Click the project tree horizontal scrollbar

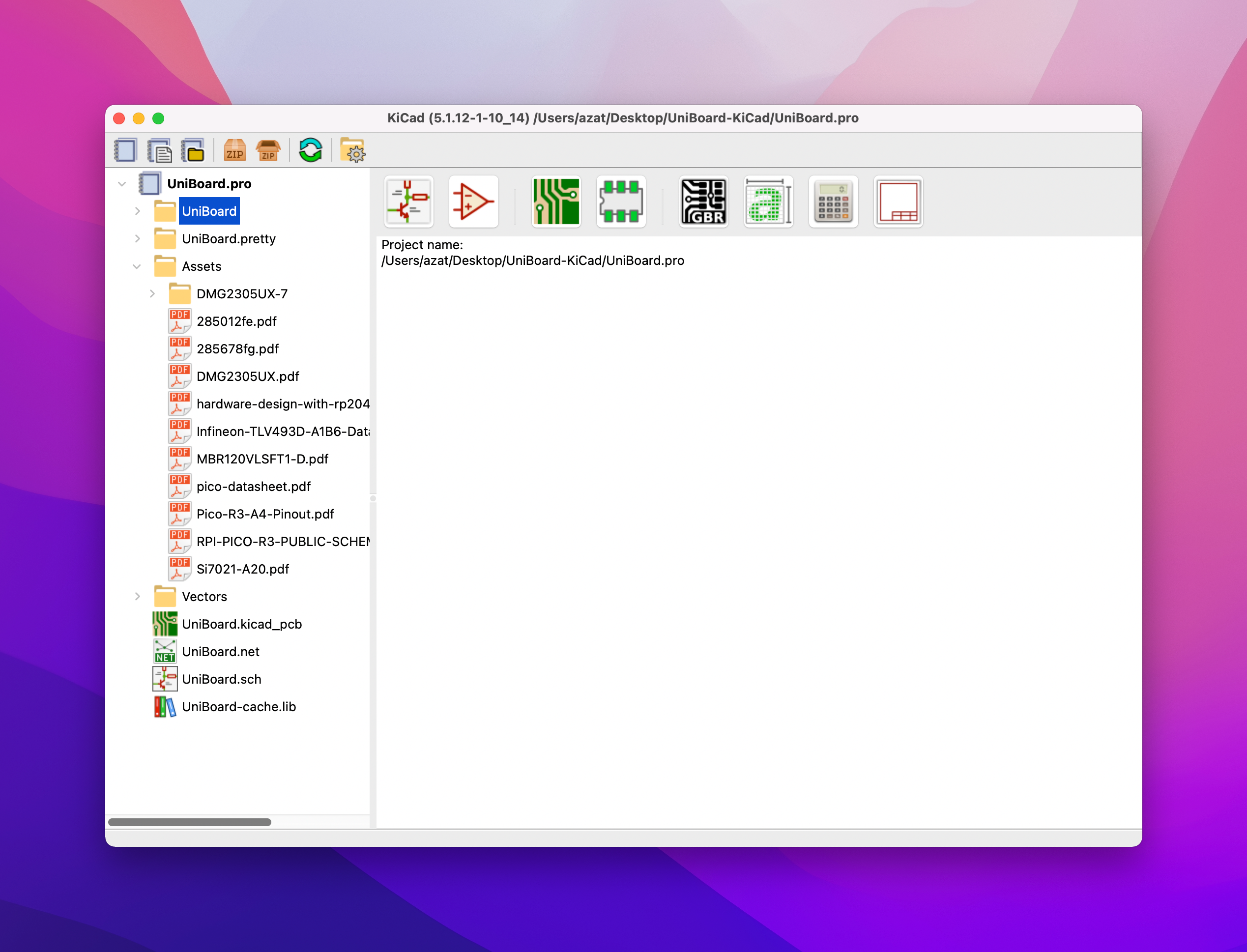(190, 822)
